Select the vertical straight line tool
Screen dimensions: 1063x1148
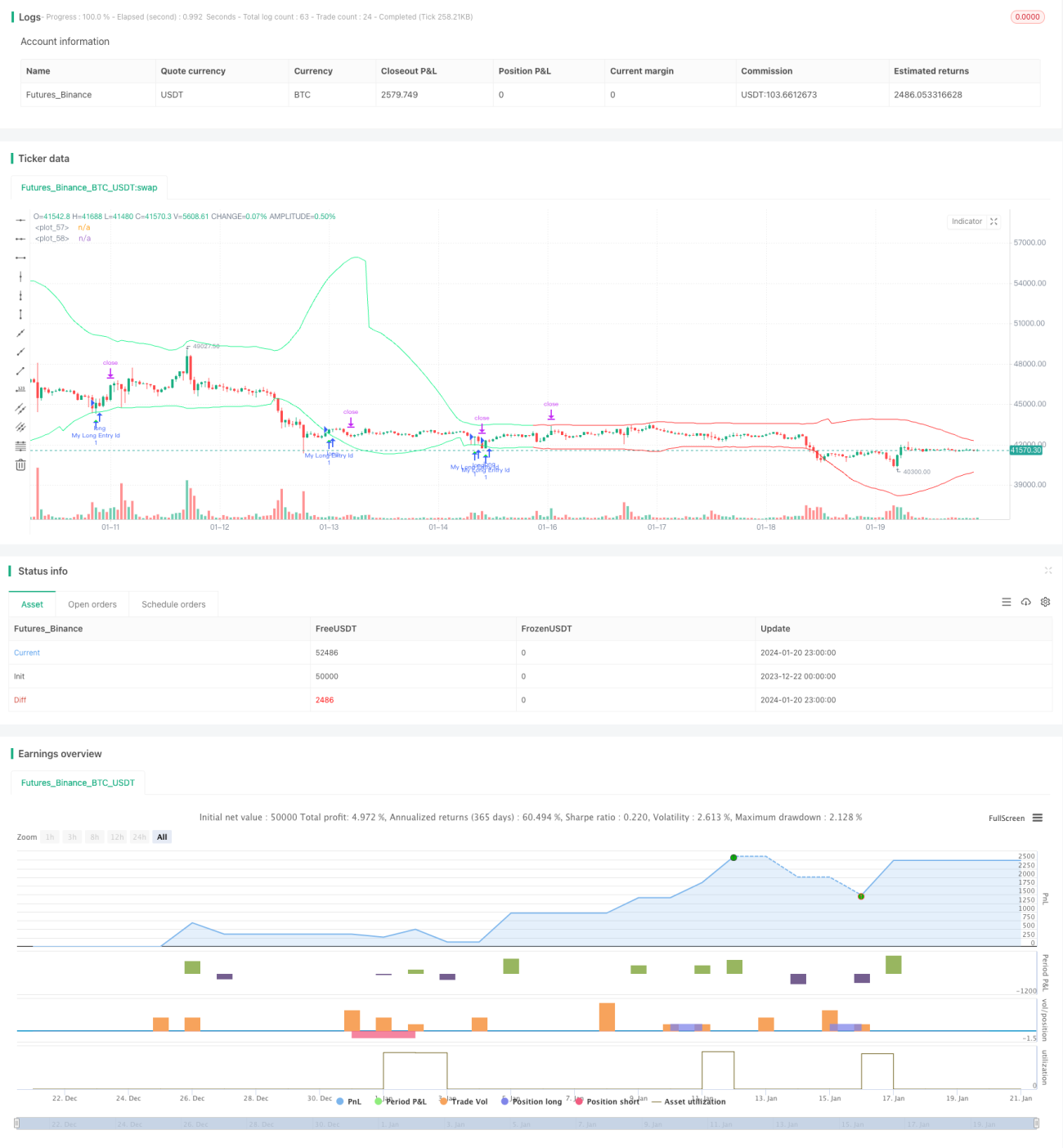click(x=20, y=276)
